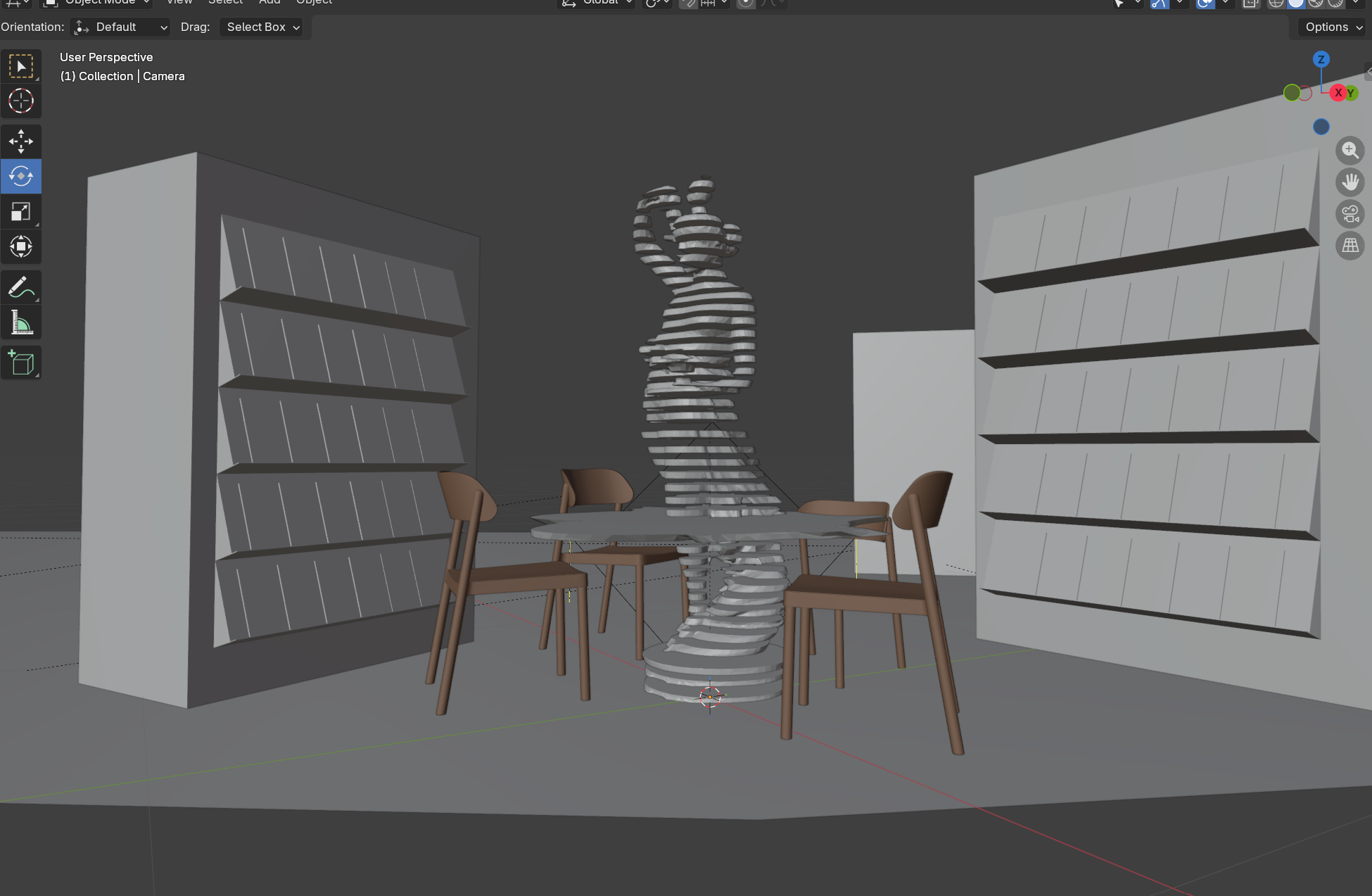Open the Drag Select Box dropdown
1372x896 pixels.
pyautogui.click(x=262, y=27)
